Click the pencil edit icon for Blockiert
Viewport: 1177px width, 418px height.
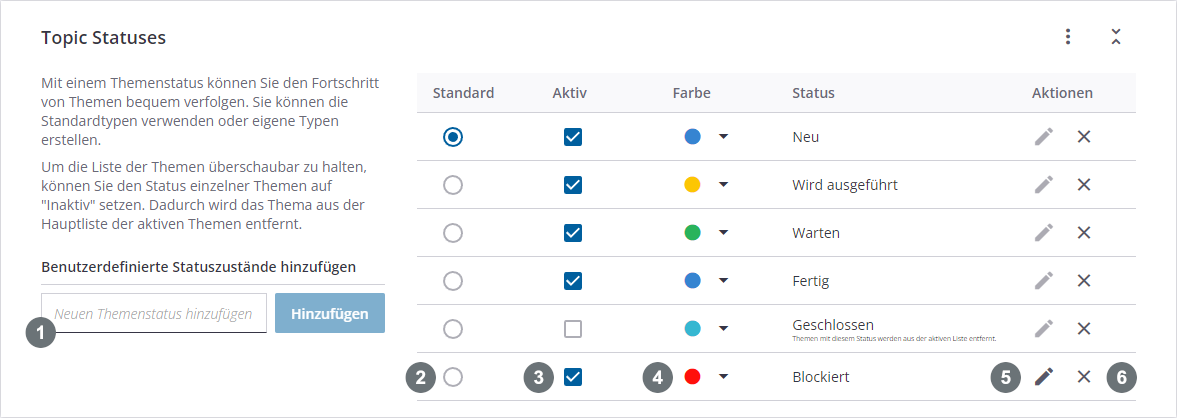click(1044, 377)
